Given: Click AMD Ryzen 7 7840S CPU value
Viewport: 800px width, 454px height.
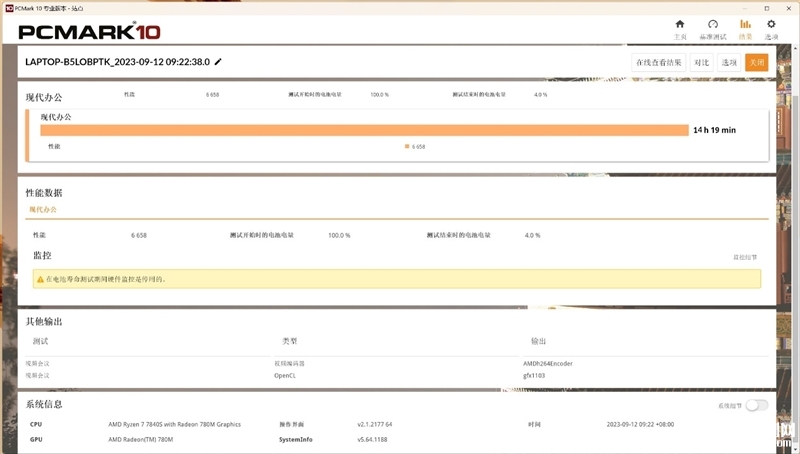Looking at the screenshot, I should [174, 424].
